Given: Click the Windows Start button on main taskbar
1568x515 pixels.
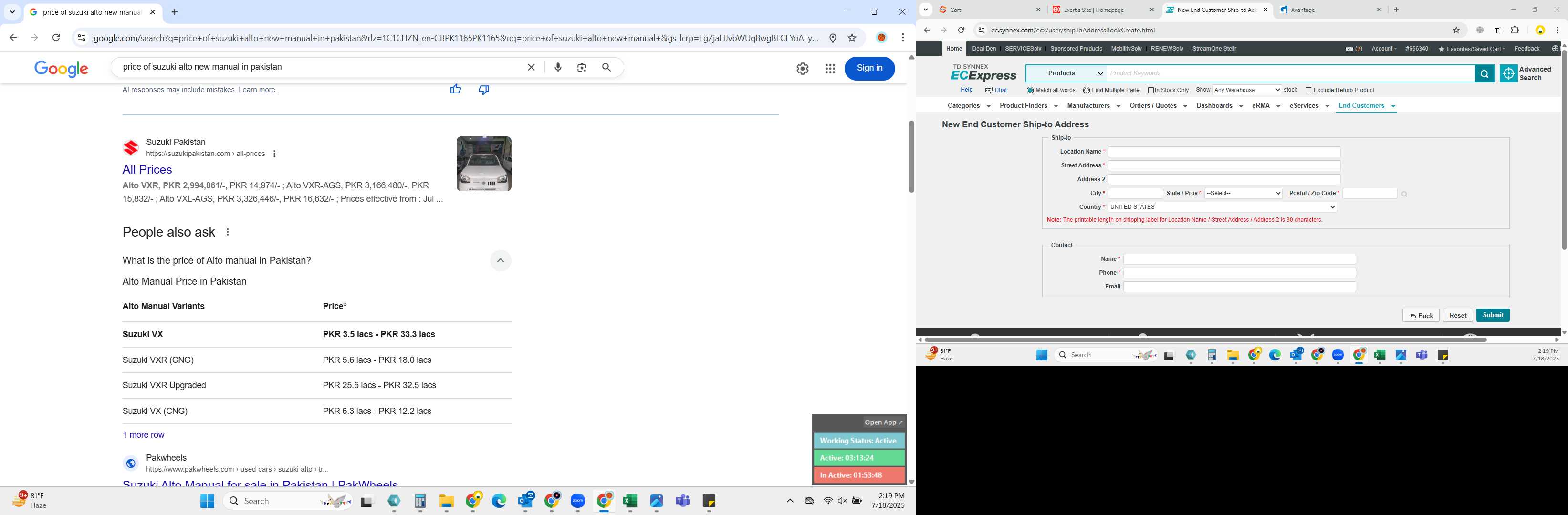Looking at the screenshot, I should click(x=208, y=501).
